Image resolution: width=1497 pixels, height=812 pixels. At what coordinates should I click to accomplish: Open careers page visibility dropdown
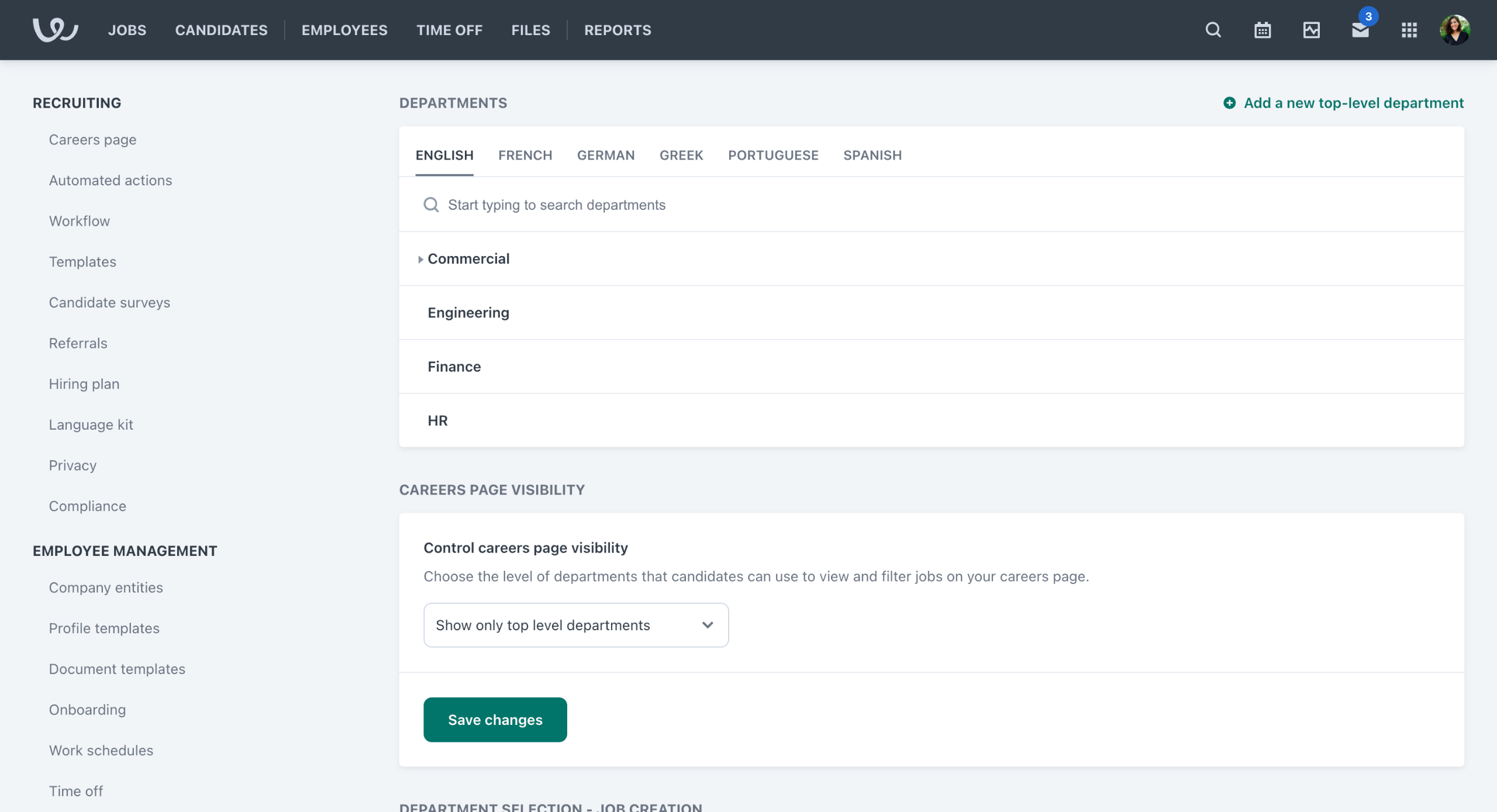click(x=575, y=625)
